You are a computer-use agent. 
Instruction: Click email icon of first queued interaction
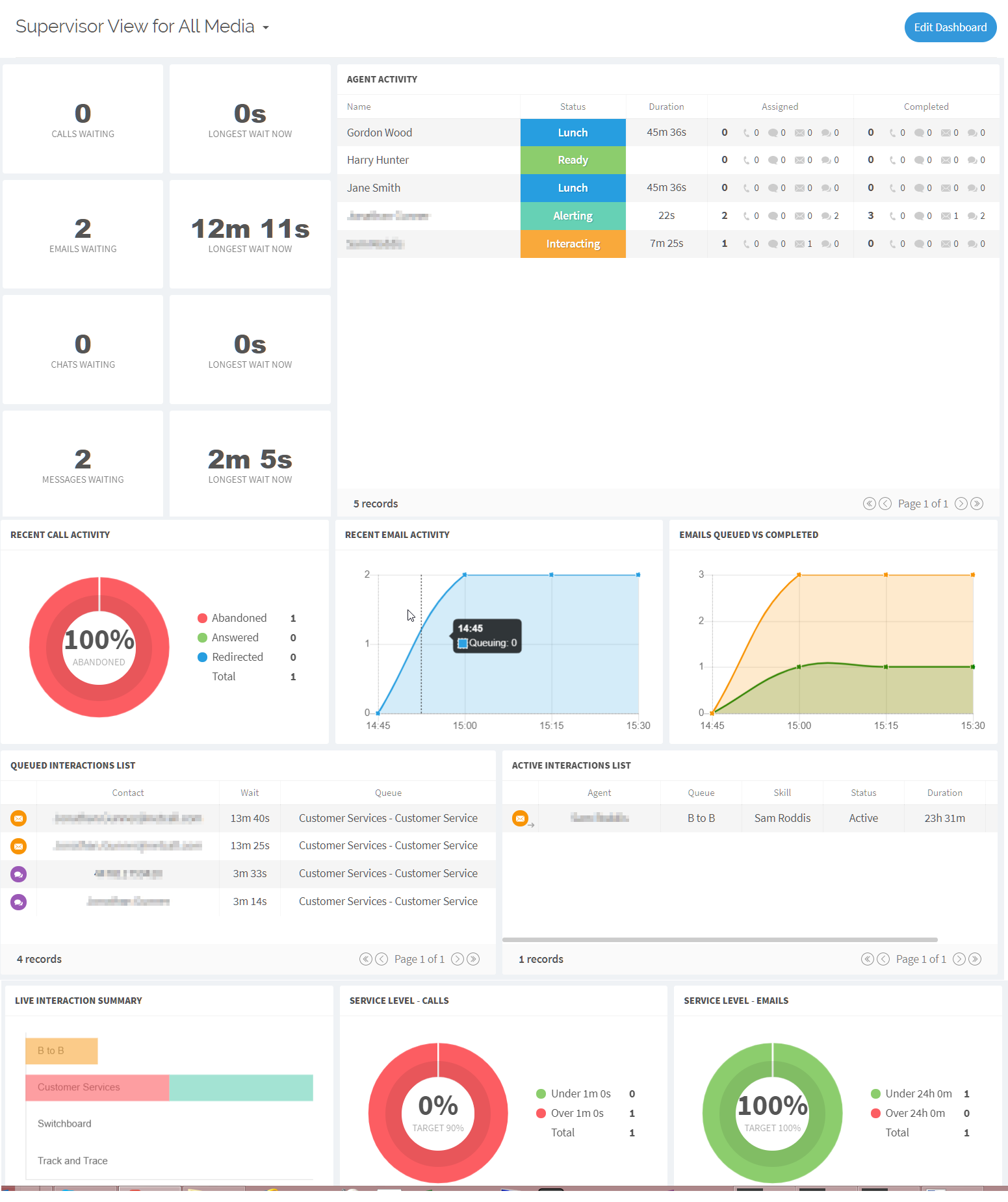19,818
